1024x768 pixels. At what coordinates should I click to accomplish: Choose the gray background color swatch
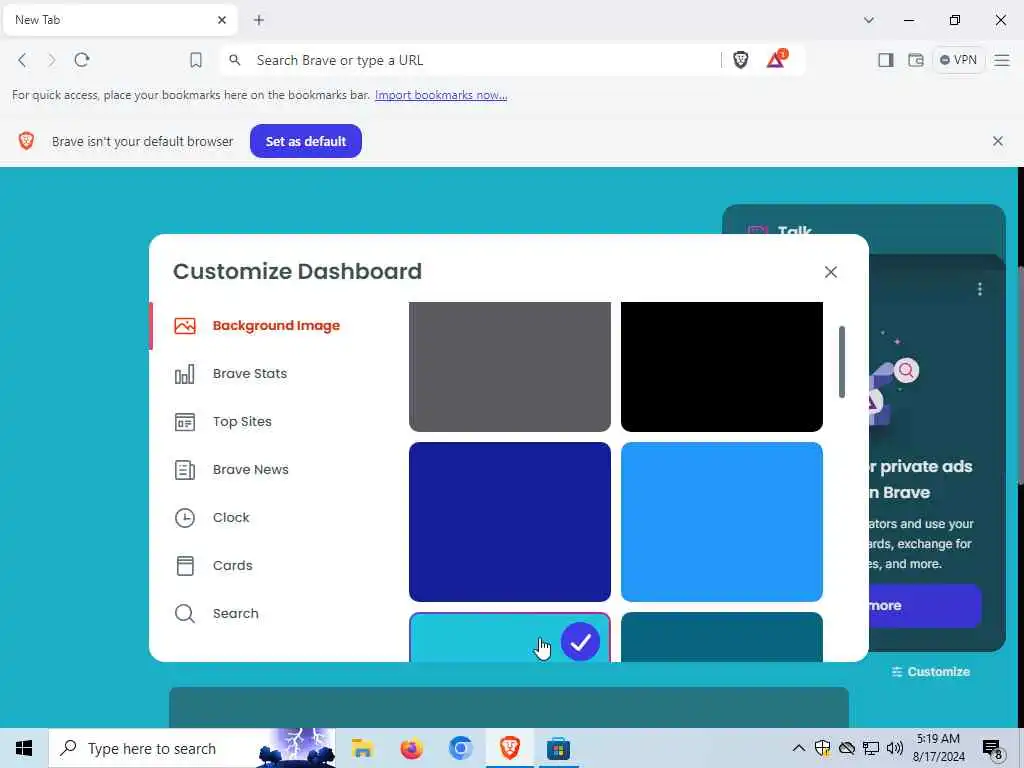pyautogui.click(x=509, y=366)
